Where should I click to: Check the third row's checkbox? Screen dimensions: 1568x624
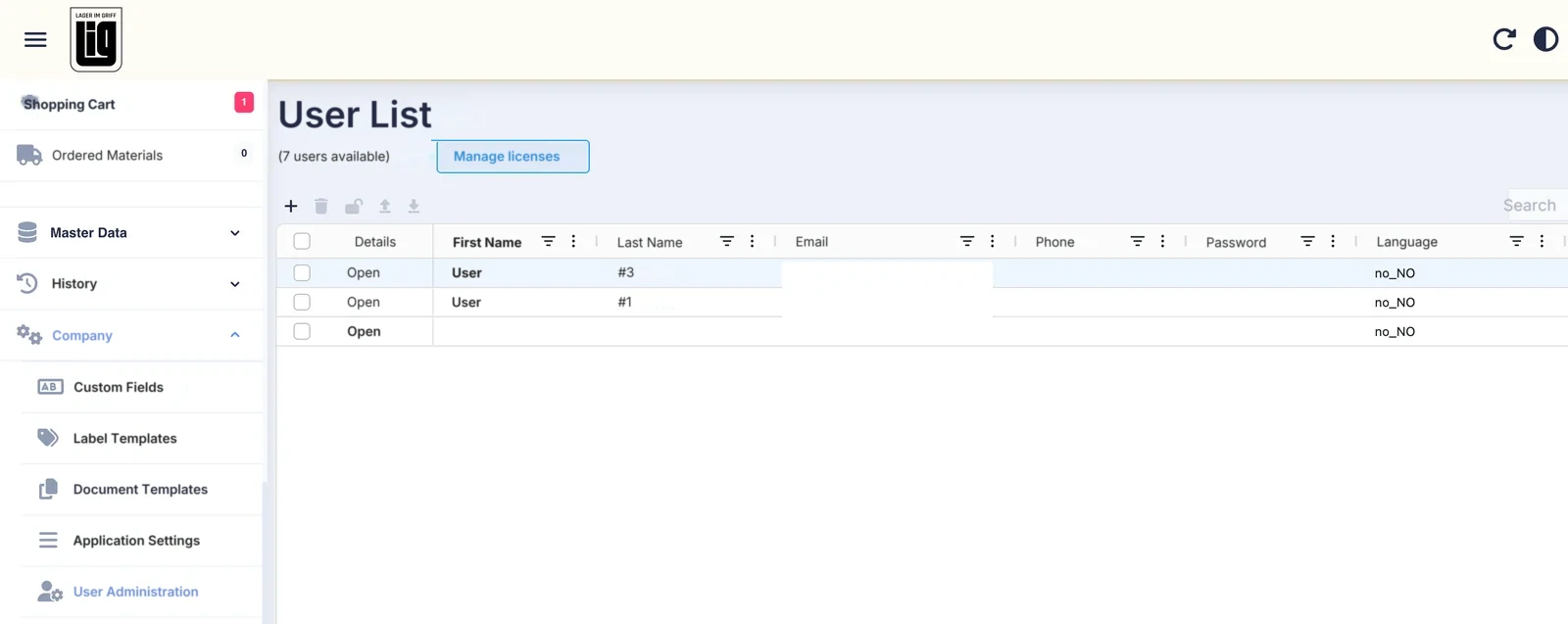click(302, 331)
